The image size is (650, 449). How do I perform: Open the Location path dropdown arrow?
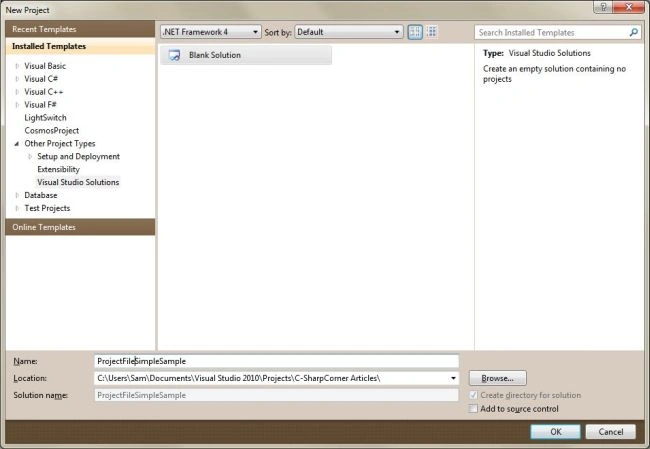453,378
